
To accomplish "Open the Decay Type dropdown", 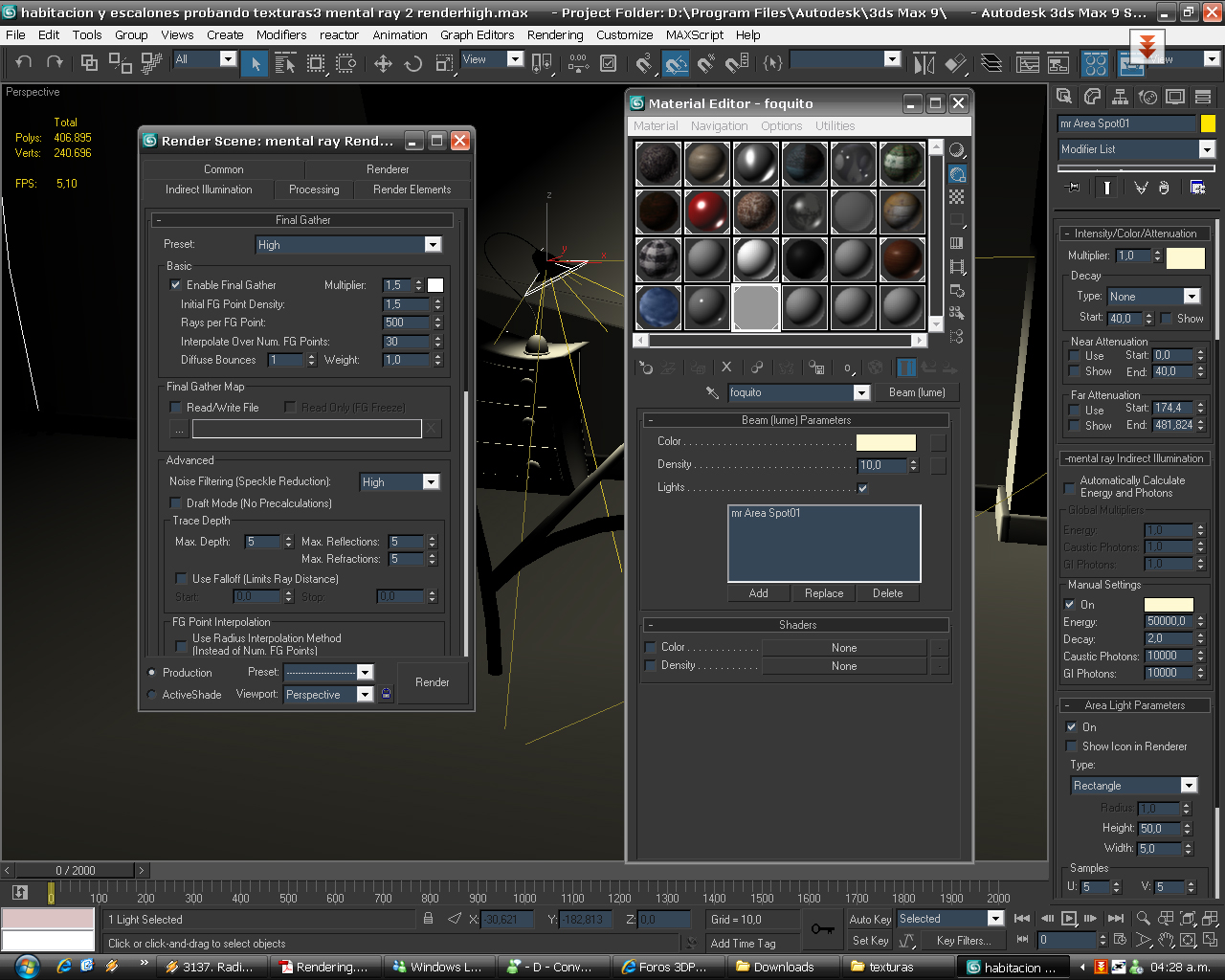I will pyautogui.click(x=1192, y=297).
